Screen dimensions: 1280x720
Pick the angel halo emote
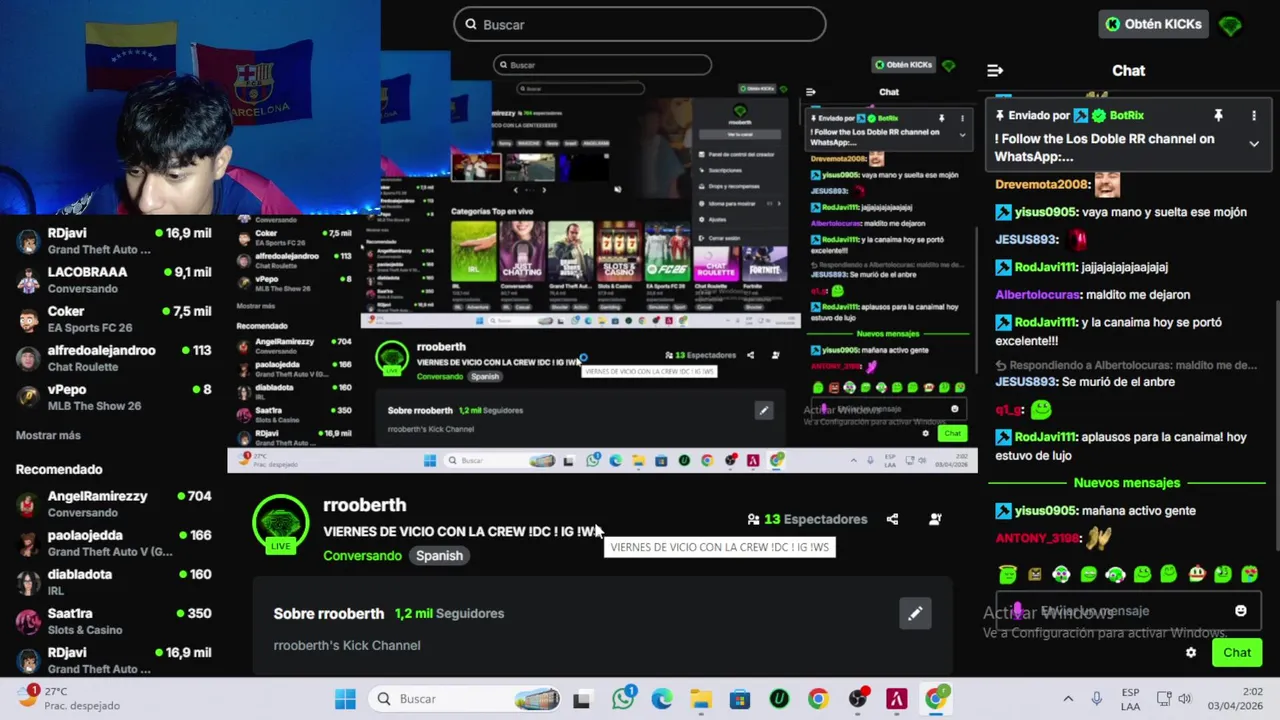coord(1008,573)
